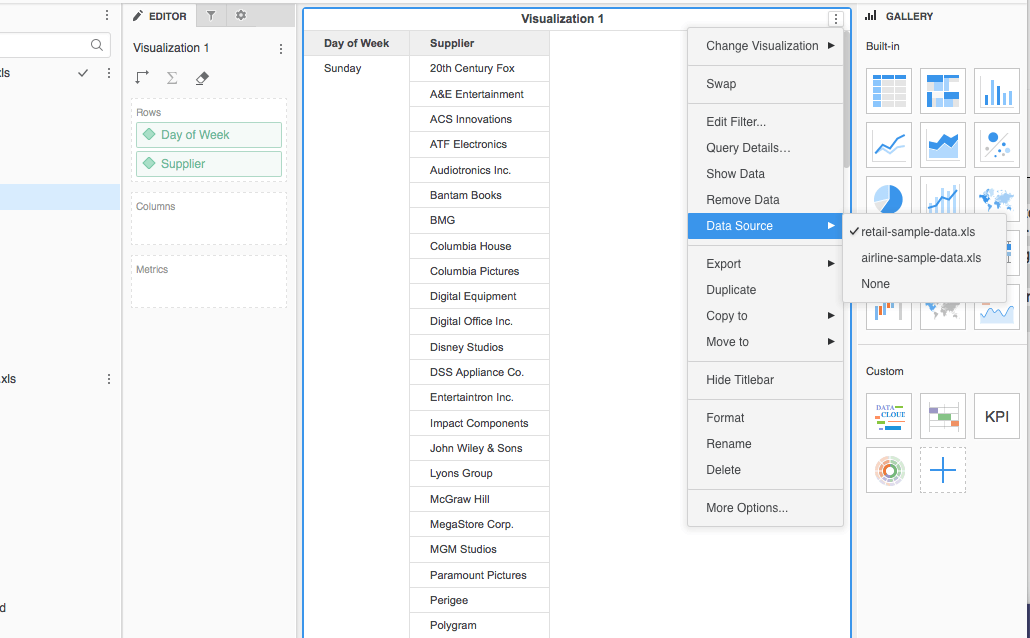Choose Swap from the context menu
The height and width of the screenshot is (638, 1030).
(765, 83)
